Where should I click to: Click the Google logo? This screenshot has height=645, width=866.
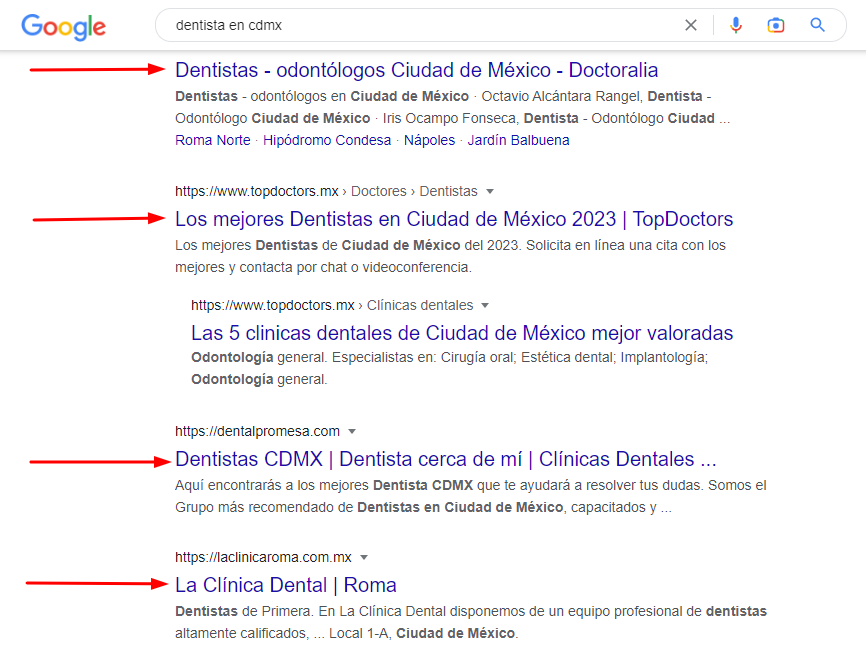64,27
